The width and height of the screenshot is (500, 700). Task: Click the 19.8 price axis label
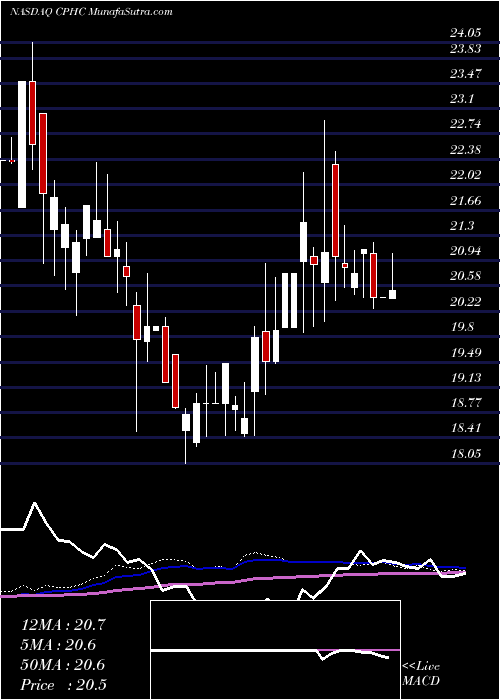(461, 327)
